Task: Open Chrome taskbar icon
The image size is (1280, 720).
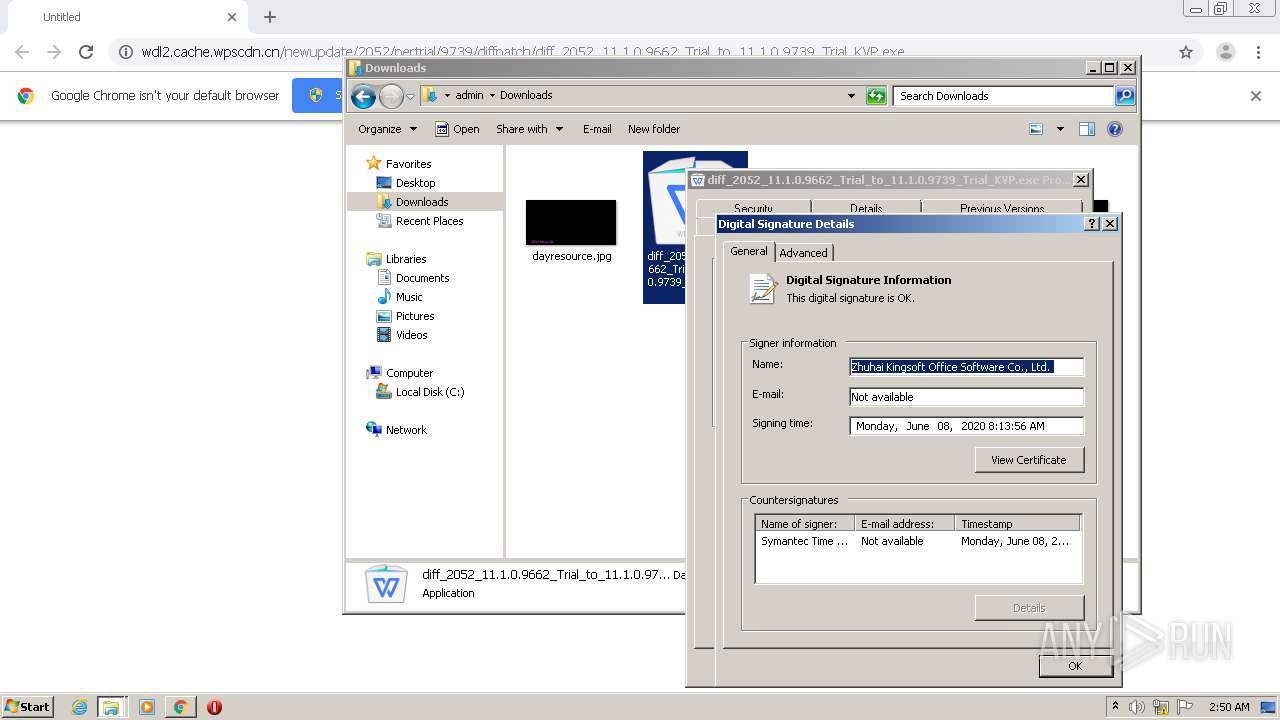Action: 180,707
